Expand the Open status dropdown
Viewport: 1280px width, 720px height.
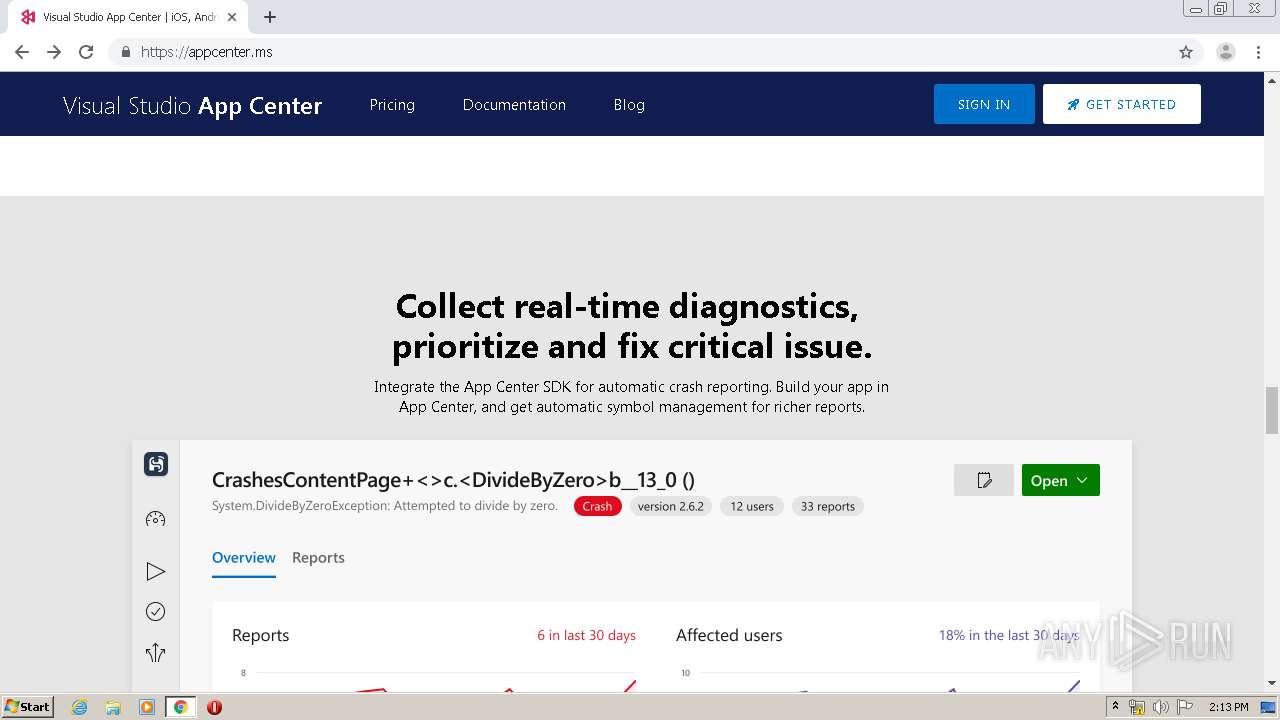pyautogui.click(x=1061, y=480)
